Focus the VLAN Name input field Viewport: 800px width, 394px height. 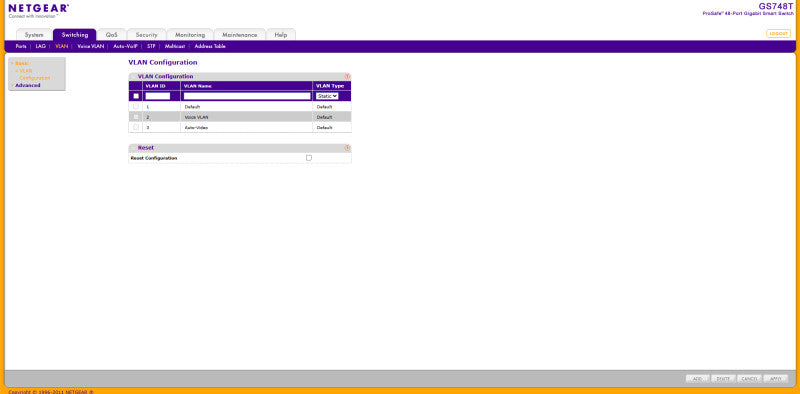coord(247,96)
